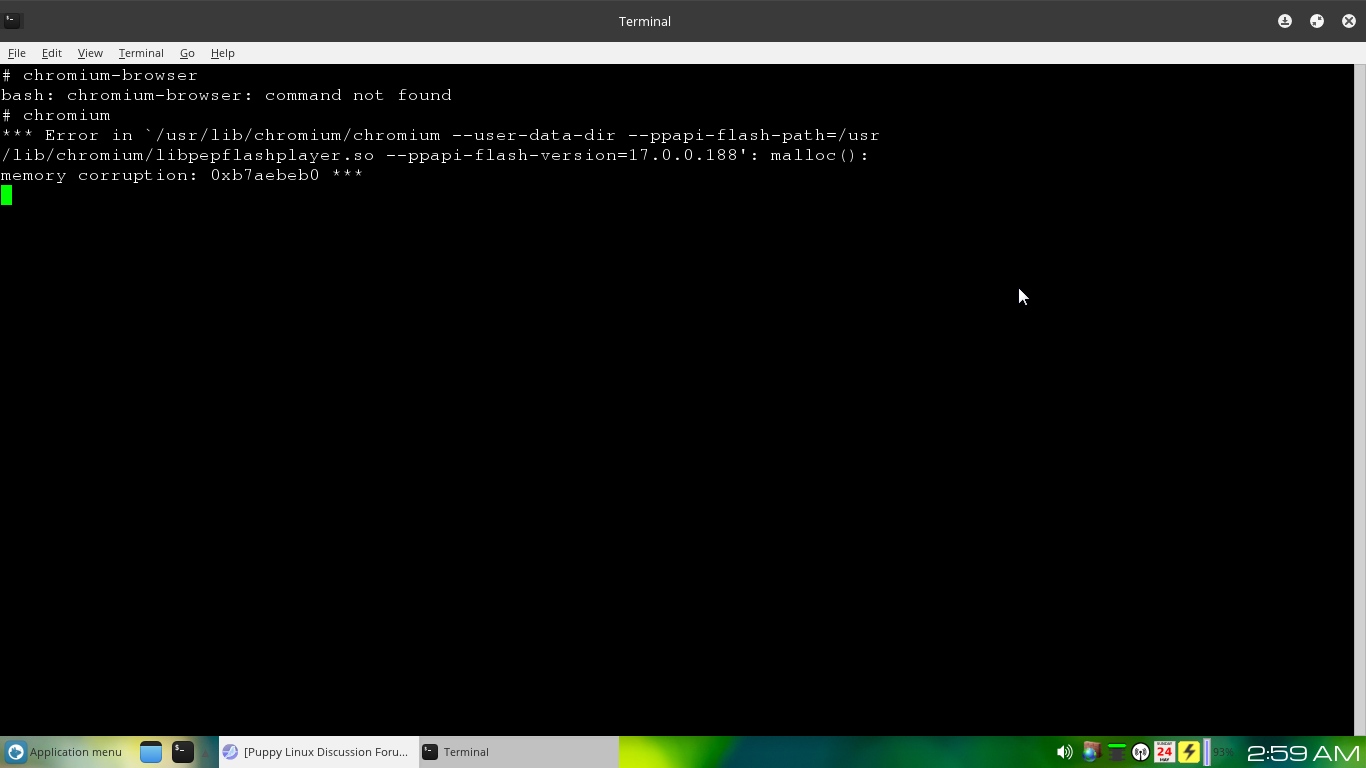
Task: Open the Help menu
Action: pos(222,53)
